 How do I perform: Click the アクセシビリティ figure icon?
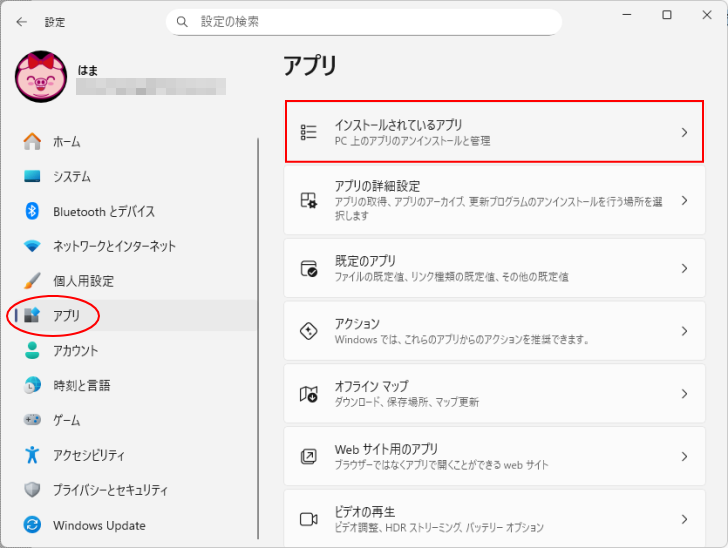[x=32, y=455]
